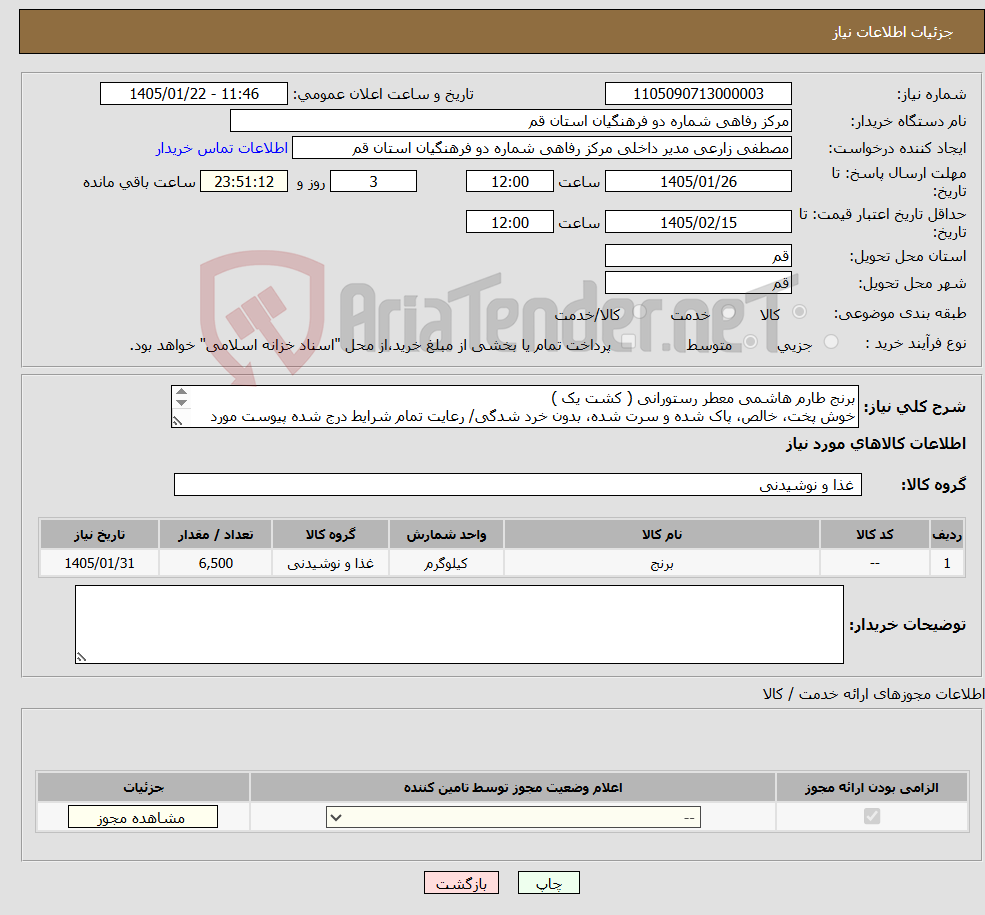Click the غذا و نوشیدنی table cell

coord(330,563)
